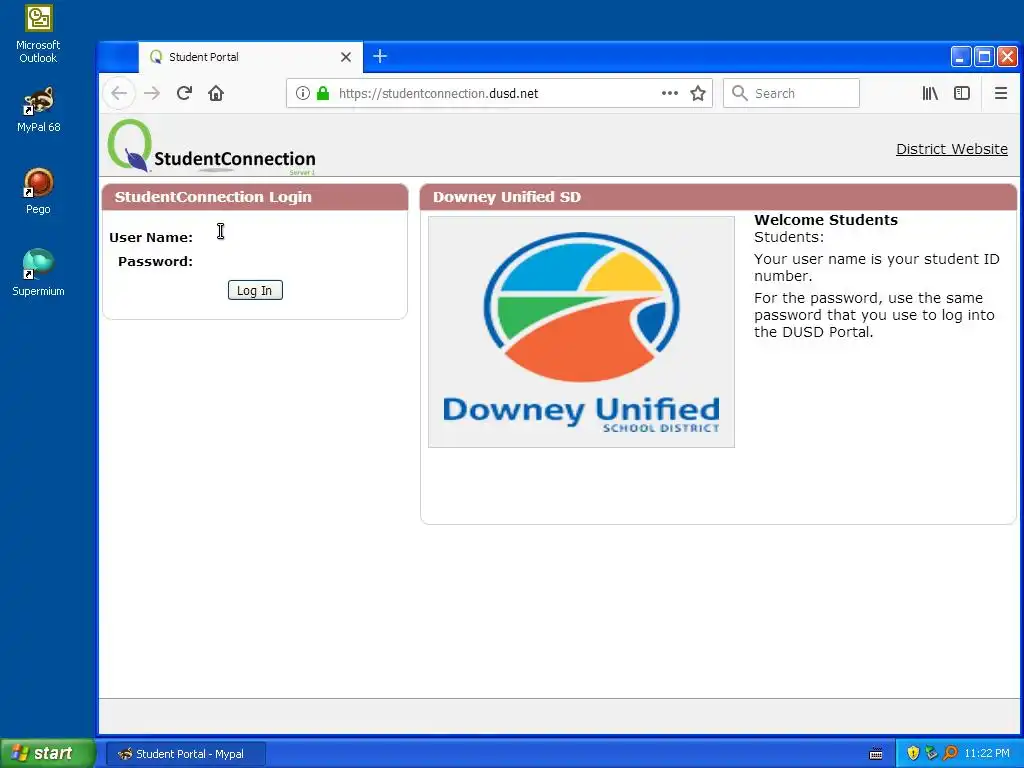The image size is (1024, 768).
Task: Click the on-screen keyboard tray icon
Action: (876, 754)
